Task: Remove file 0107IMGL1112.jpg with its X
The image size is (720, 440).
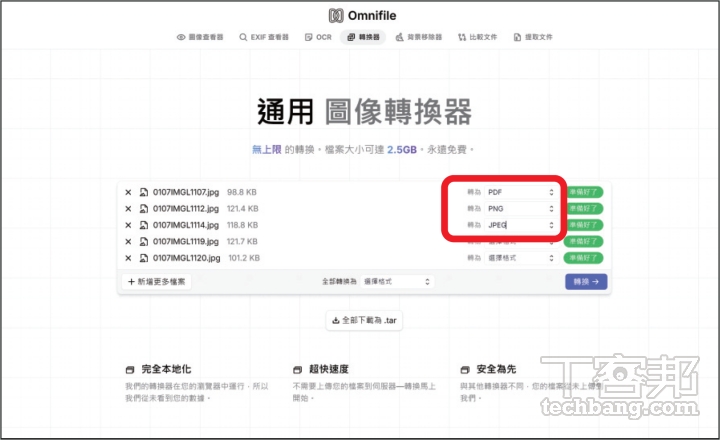Action: [x=128, y=209]
